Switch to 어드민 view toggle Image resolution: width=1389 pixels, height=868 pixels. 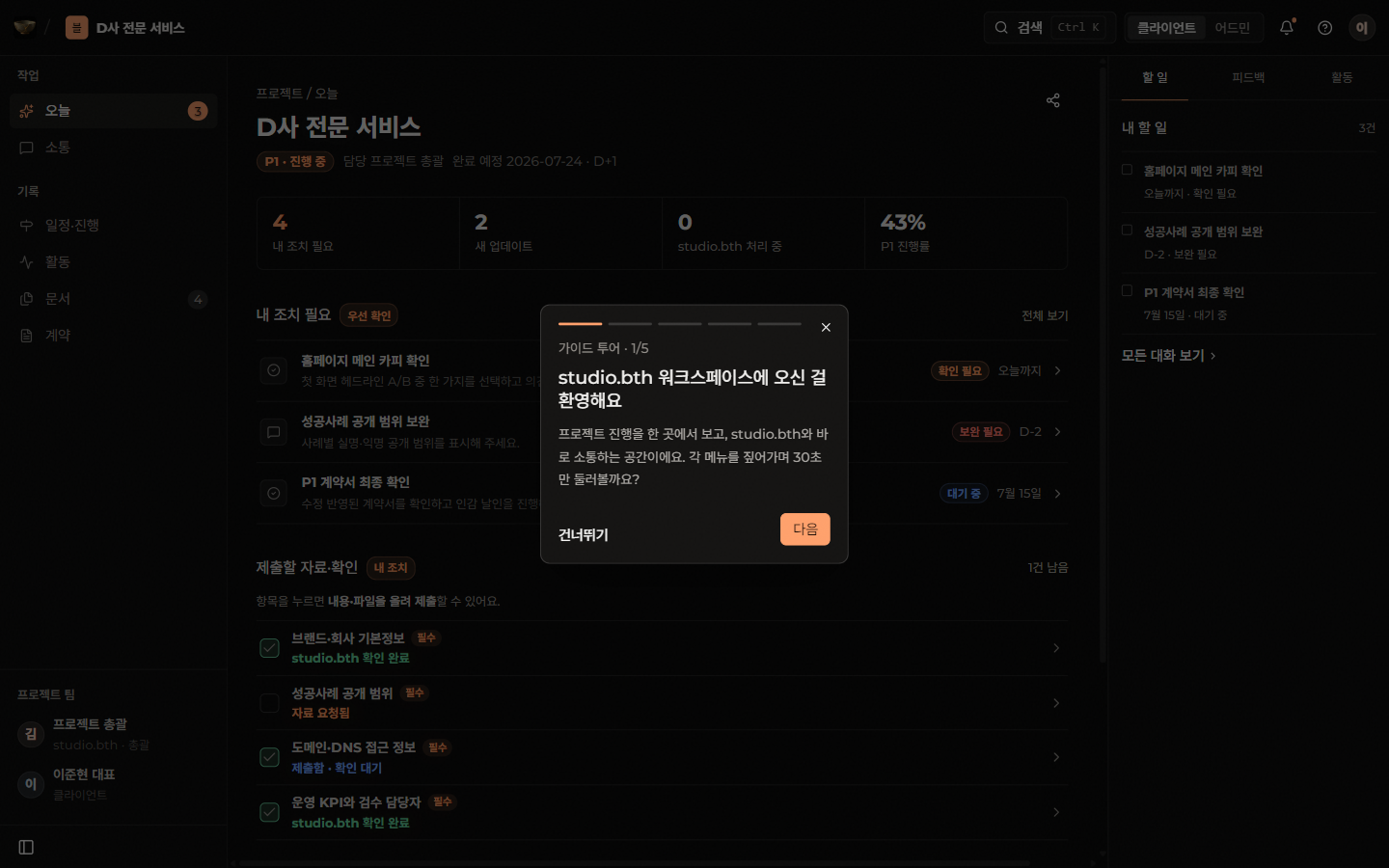[1232, 27]
